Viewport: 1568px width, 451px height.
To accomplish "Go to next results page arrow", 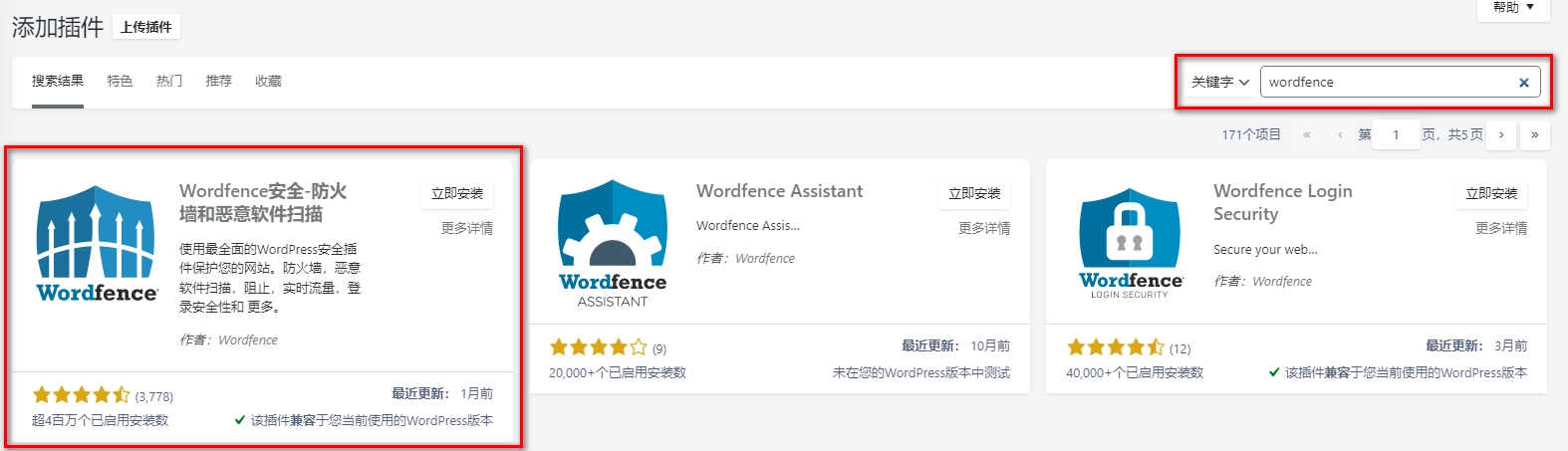I will pyautogui.click(x=1501, y=134).
